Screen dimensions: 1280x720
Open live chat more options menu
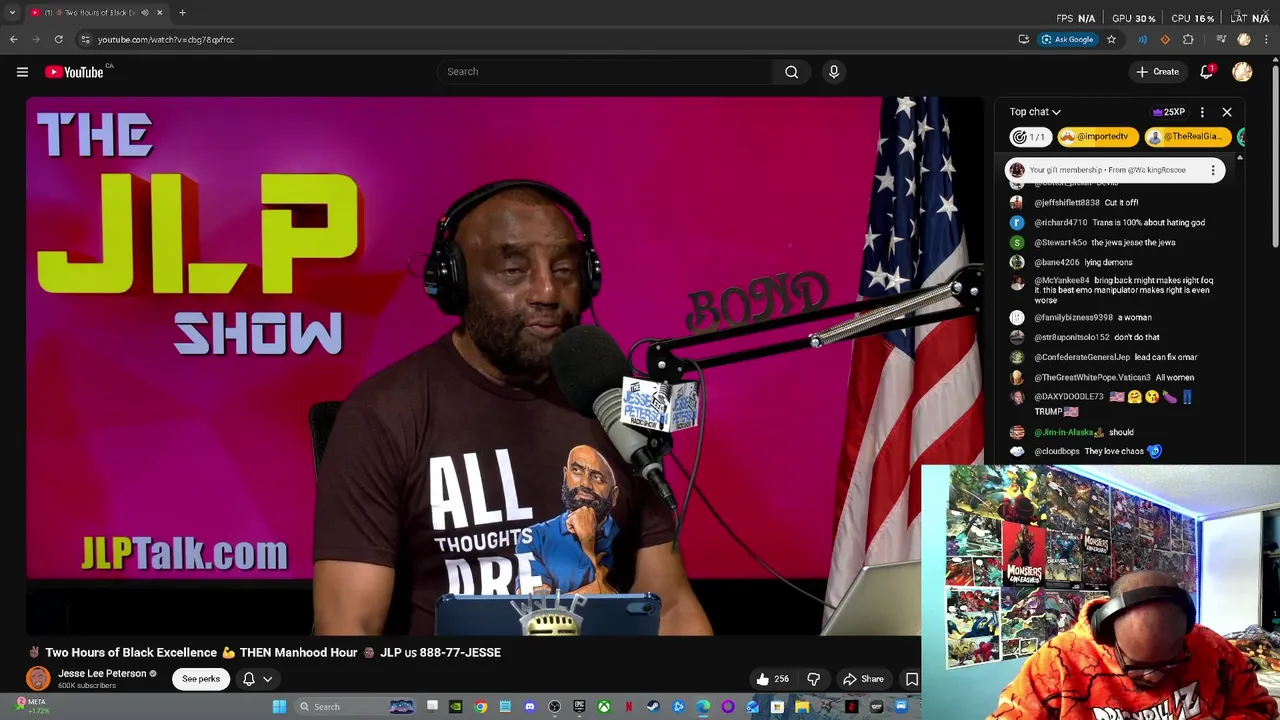pos(1202,112)
